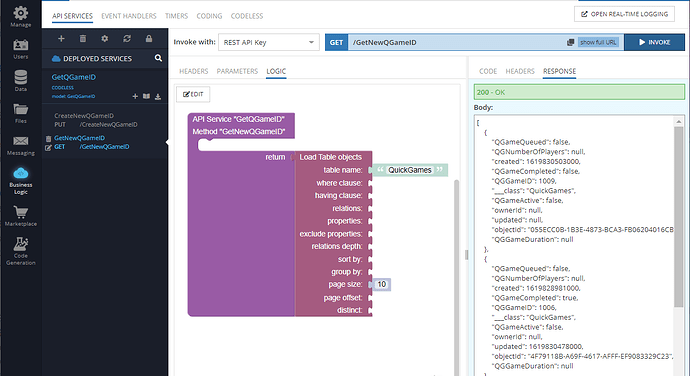
Task: Add method to GetQGameID with plus icon
Action: 135,96
